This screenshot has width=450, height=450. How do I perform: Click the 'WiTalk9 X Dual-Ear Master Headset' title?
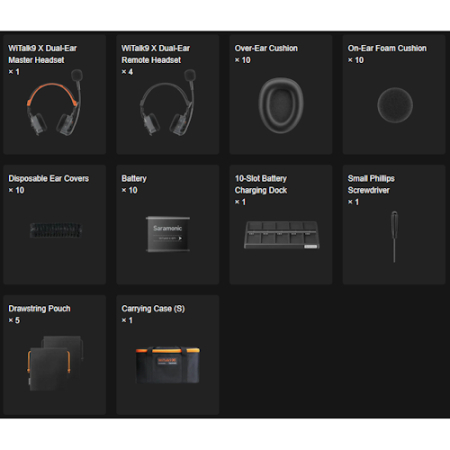42,54
